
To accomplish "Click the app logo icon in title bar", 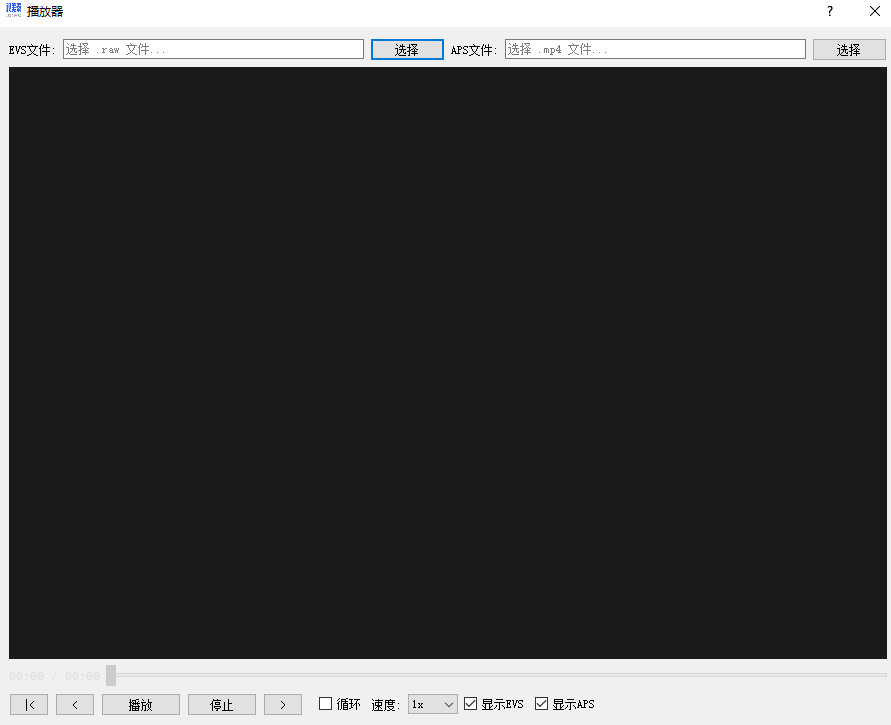I will pos(14,10).
